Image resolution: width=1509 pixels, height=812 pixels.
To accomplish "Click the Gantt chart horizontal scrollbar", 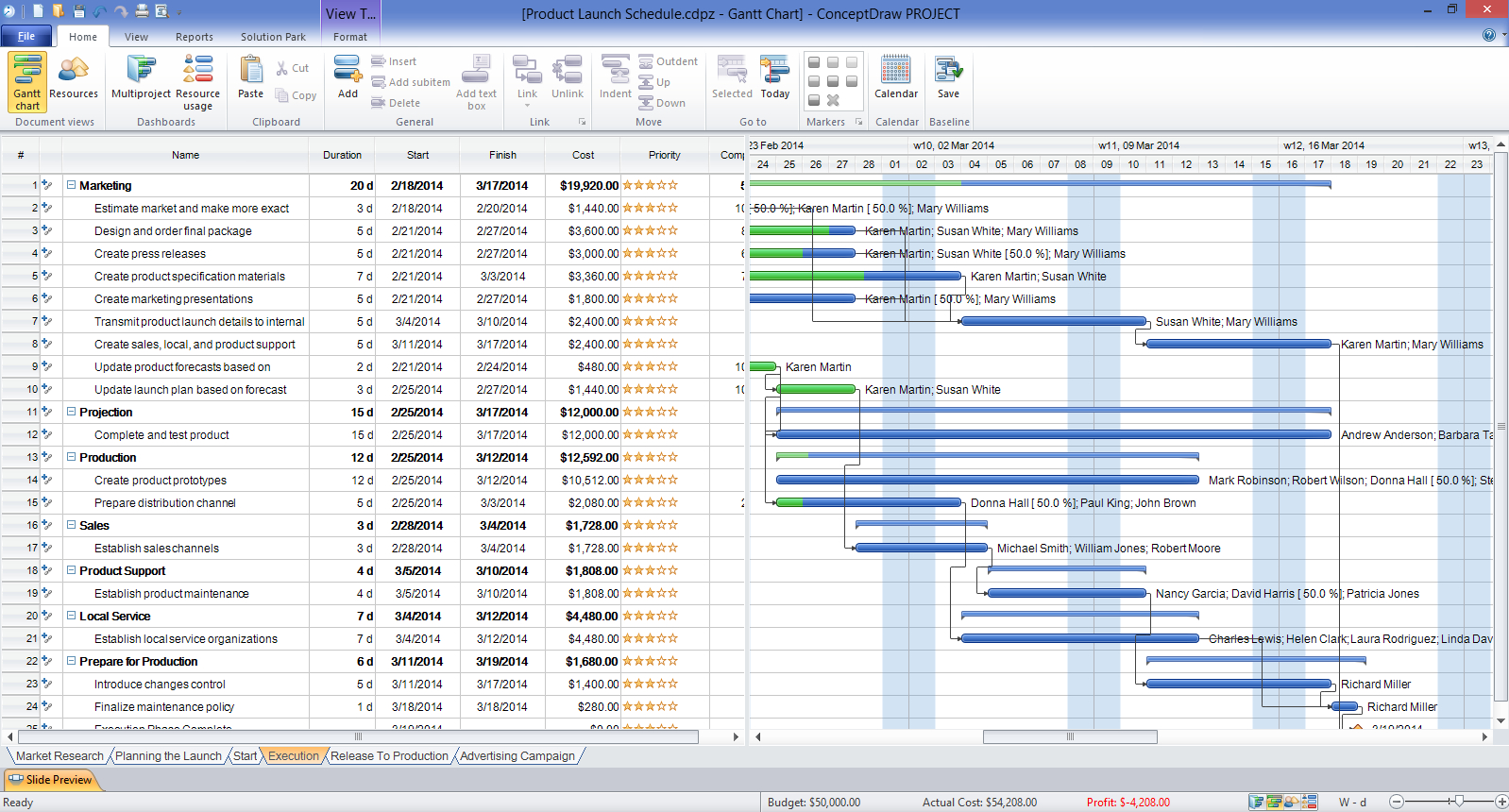I will click(1069, 736).
